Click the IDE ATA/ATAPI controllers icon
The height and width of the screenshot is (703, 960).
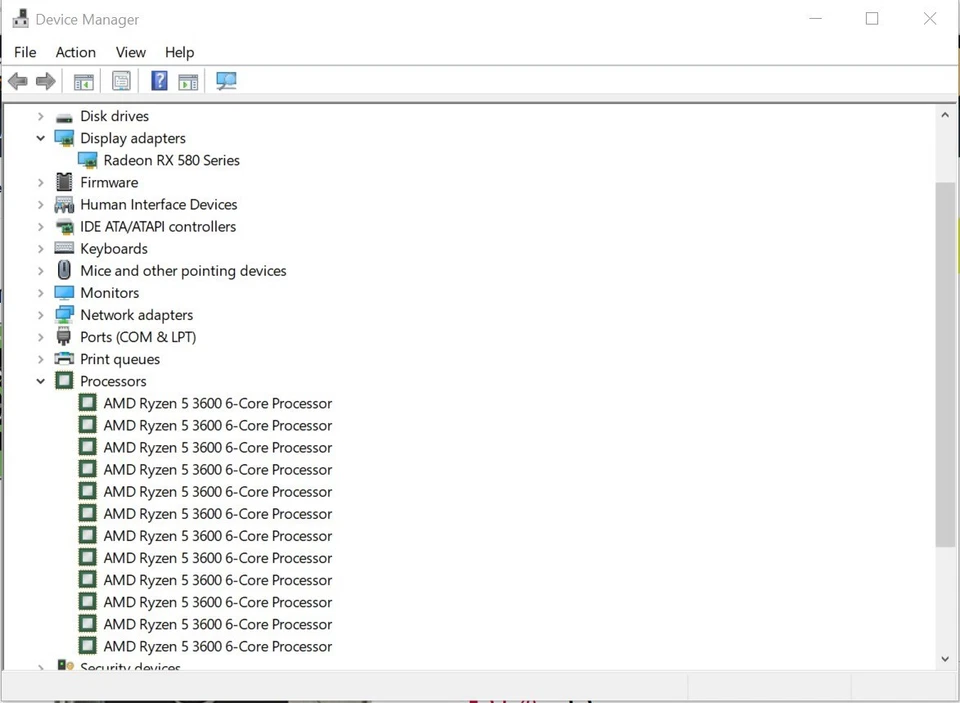[x=64, y=227]
